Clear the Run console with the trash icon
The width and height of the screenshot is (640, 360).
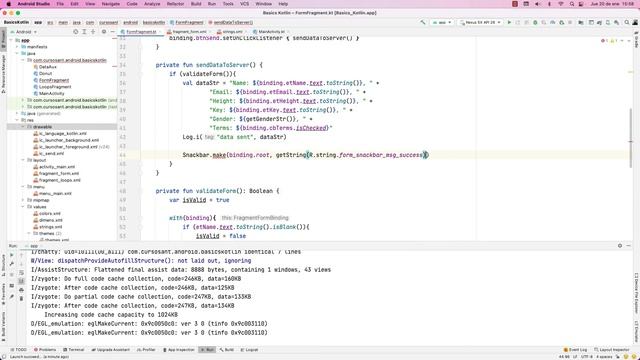(22, 299)
